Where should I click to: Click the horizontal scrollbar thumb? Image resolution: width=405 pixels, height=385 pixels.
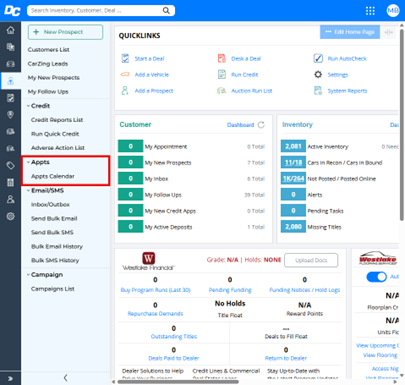click(178, 382)
